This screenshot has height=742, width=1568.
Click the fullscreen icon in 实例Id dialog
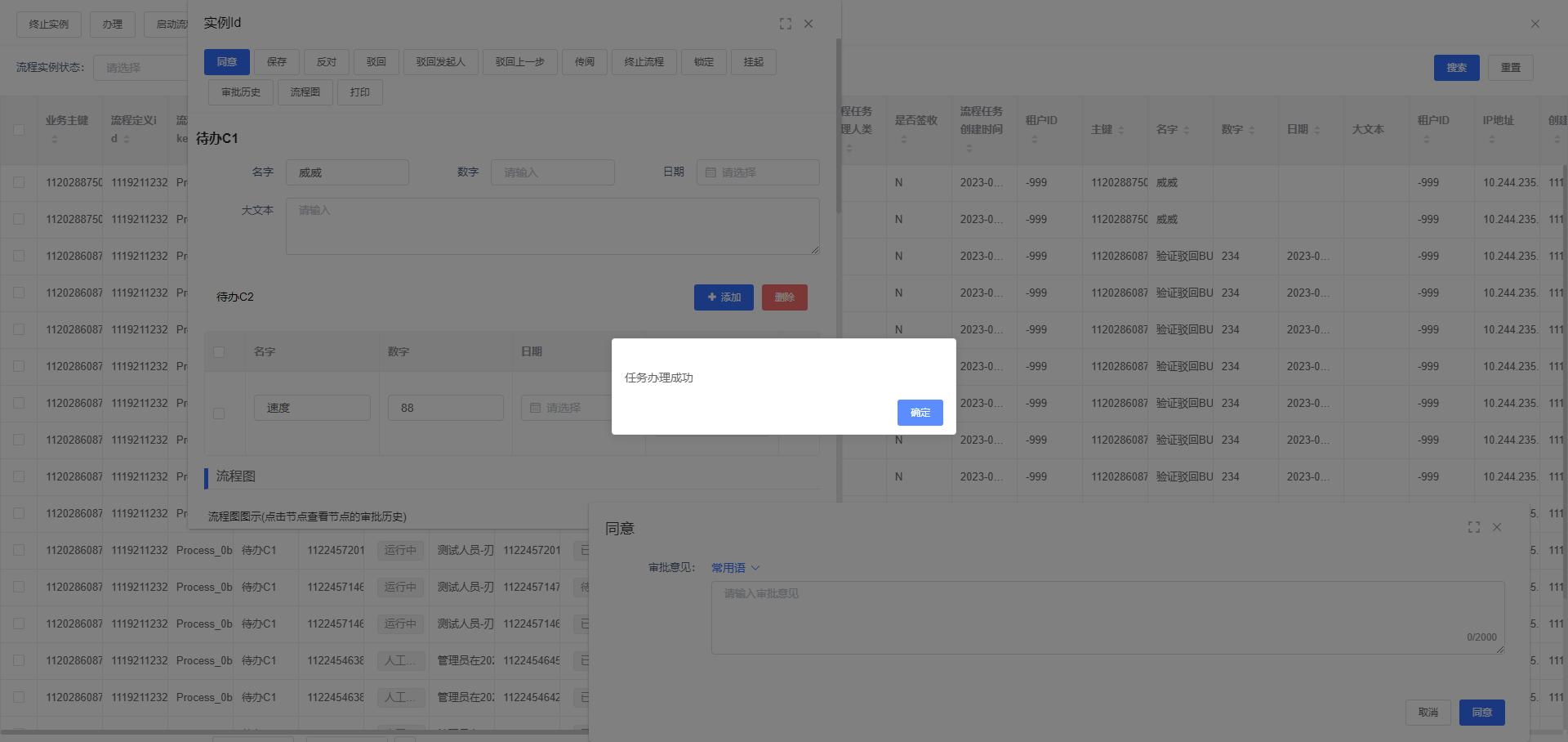point(785,24)
